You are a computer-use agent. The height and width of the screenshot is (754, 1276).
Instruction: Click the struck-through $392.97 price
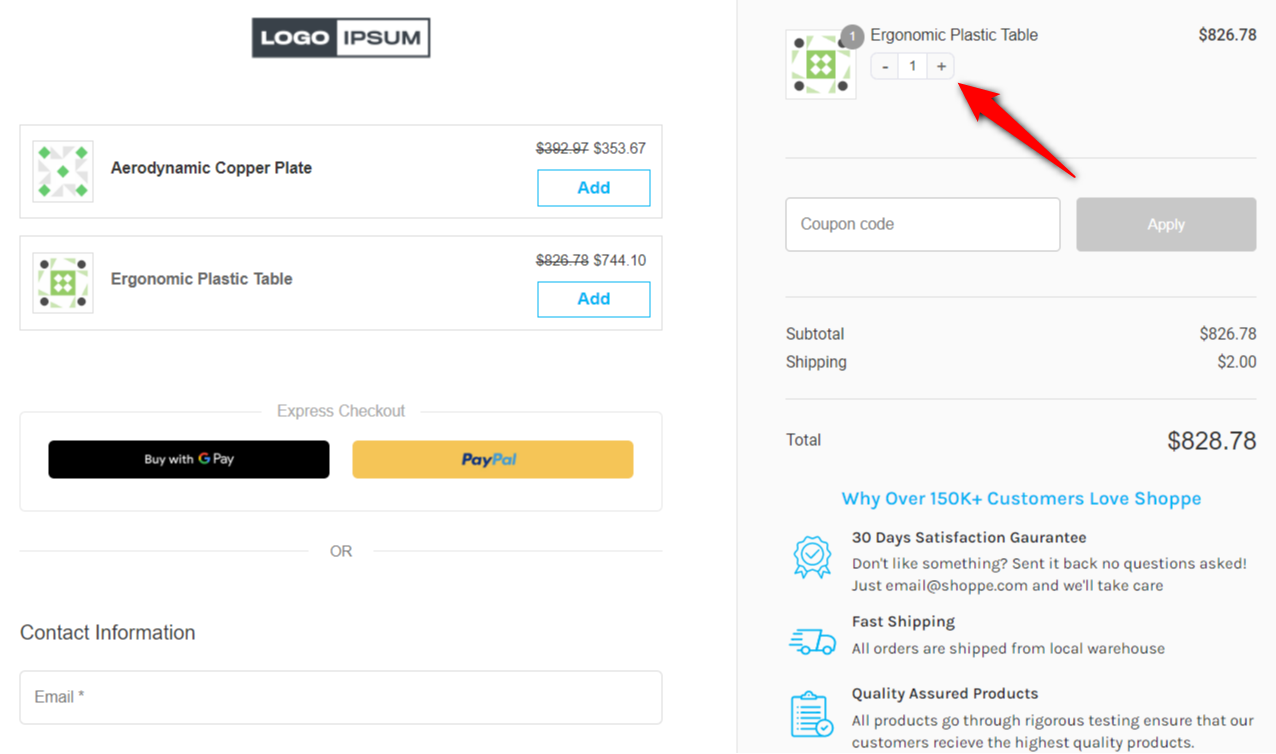tap(562, 149)
